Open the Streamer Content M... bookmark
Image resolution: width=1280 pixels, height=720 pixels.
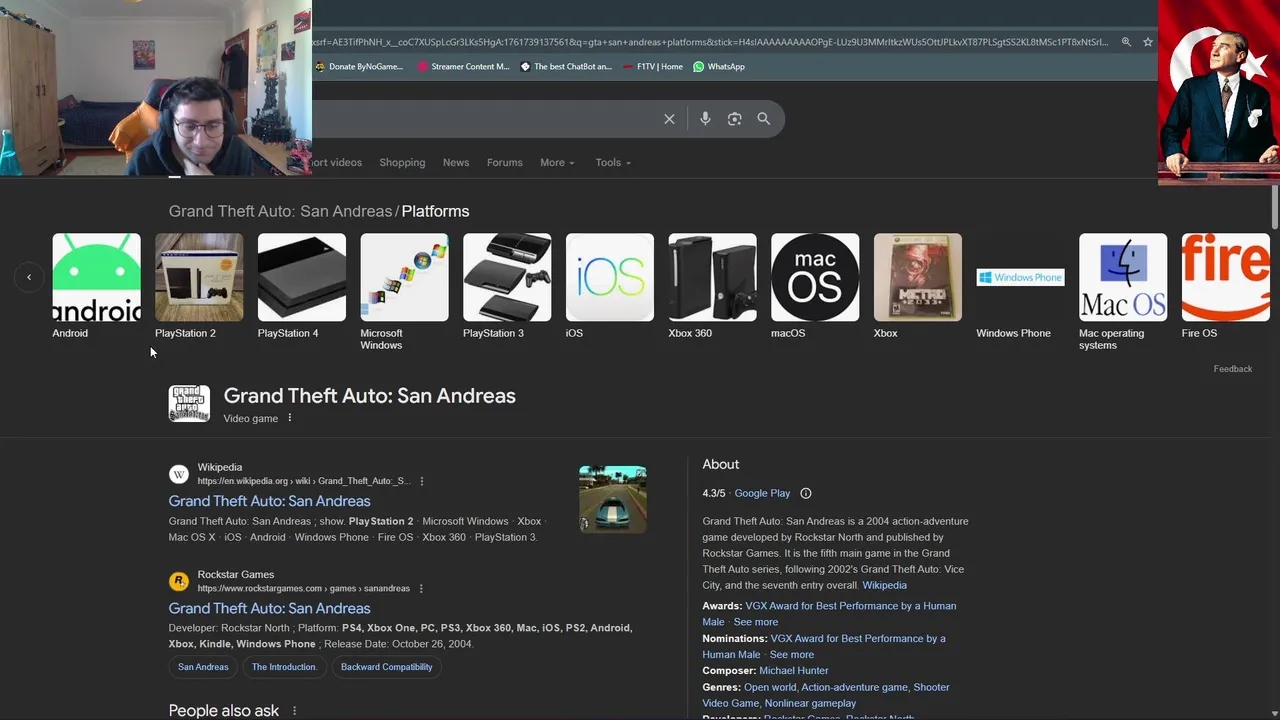pyautogui.click(x=464, y=67)
